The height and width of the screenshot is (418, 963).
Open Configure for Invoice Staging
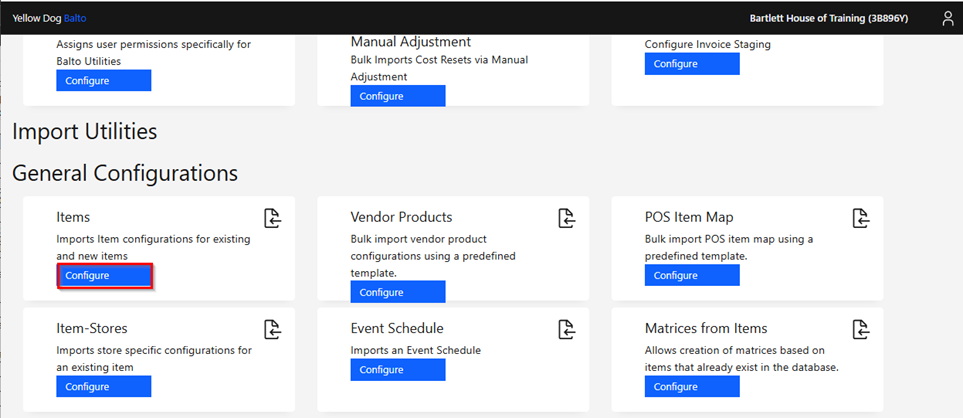tap(692, 64)
